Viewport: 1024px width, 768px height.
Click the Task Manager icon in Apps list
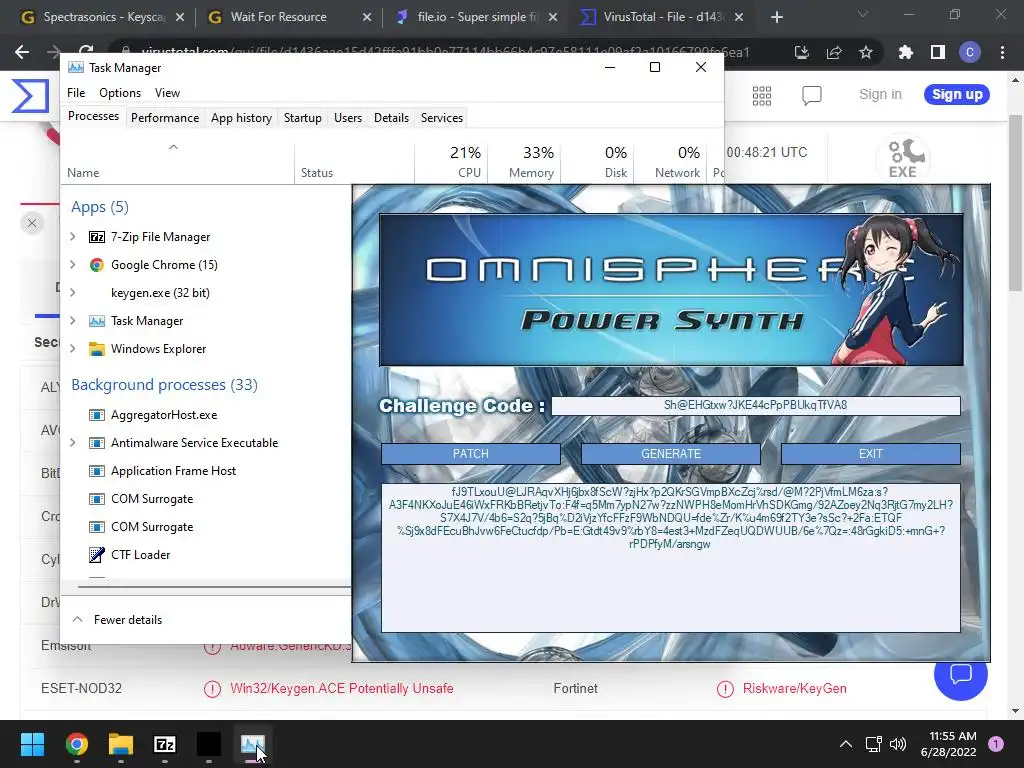tap(97, 321)
